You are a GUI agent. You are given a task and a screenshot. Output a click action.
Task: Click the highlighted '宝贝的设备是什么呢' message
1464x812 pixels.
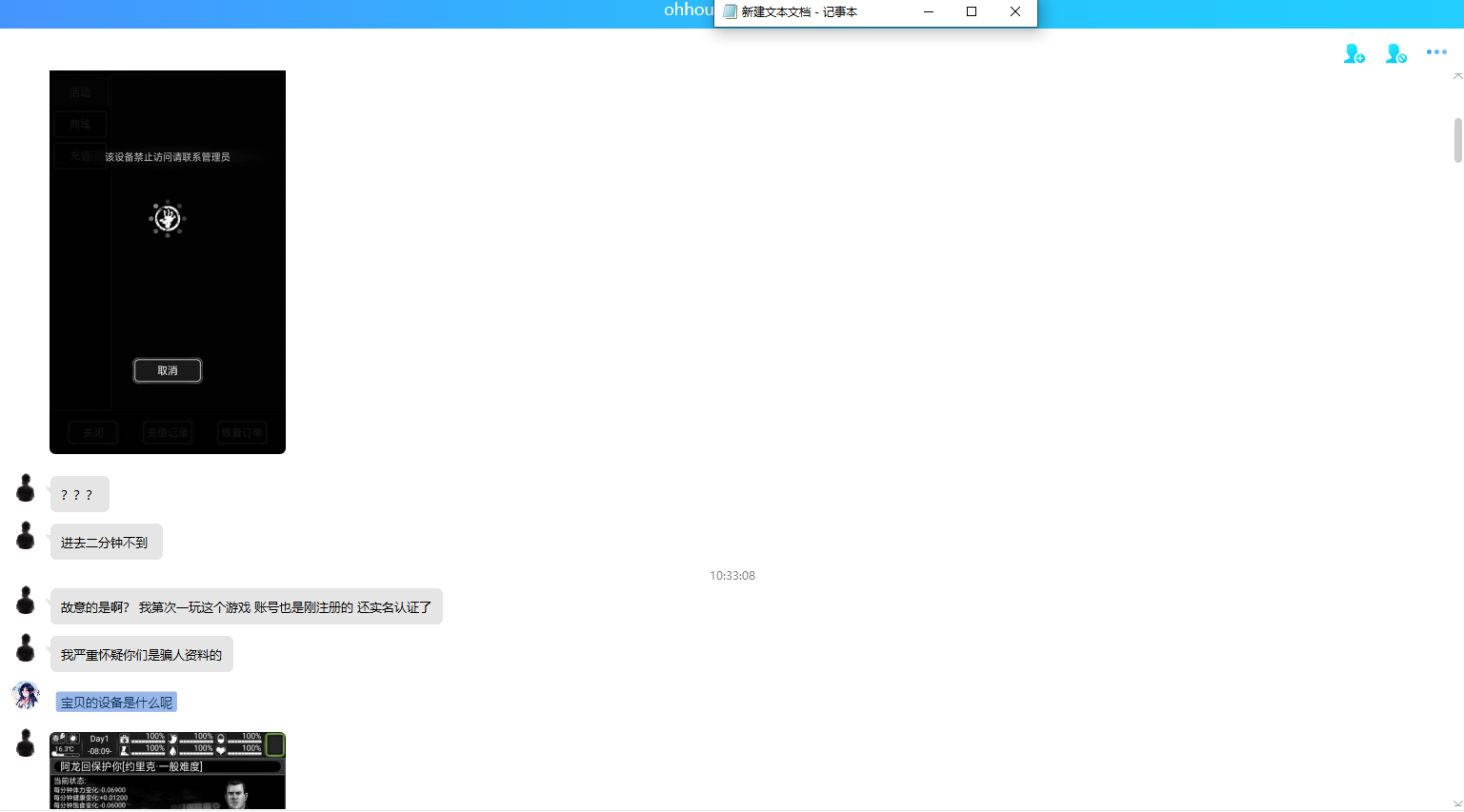(116, 703)
